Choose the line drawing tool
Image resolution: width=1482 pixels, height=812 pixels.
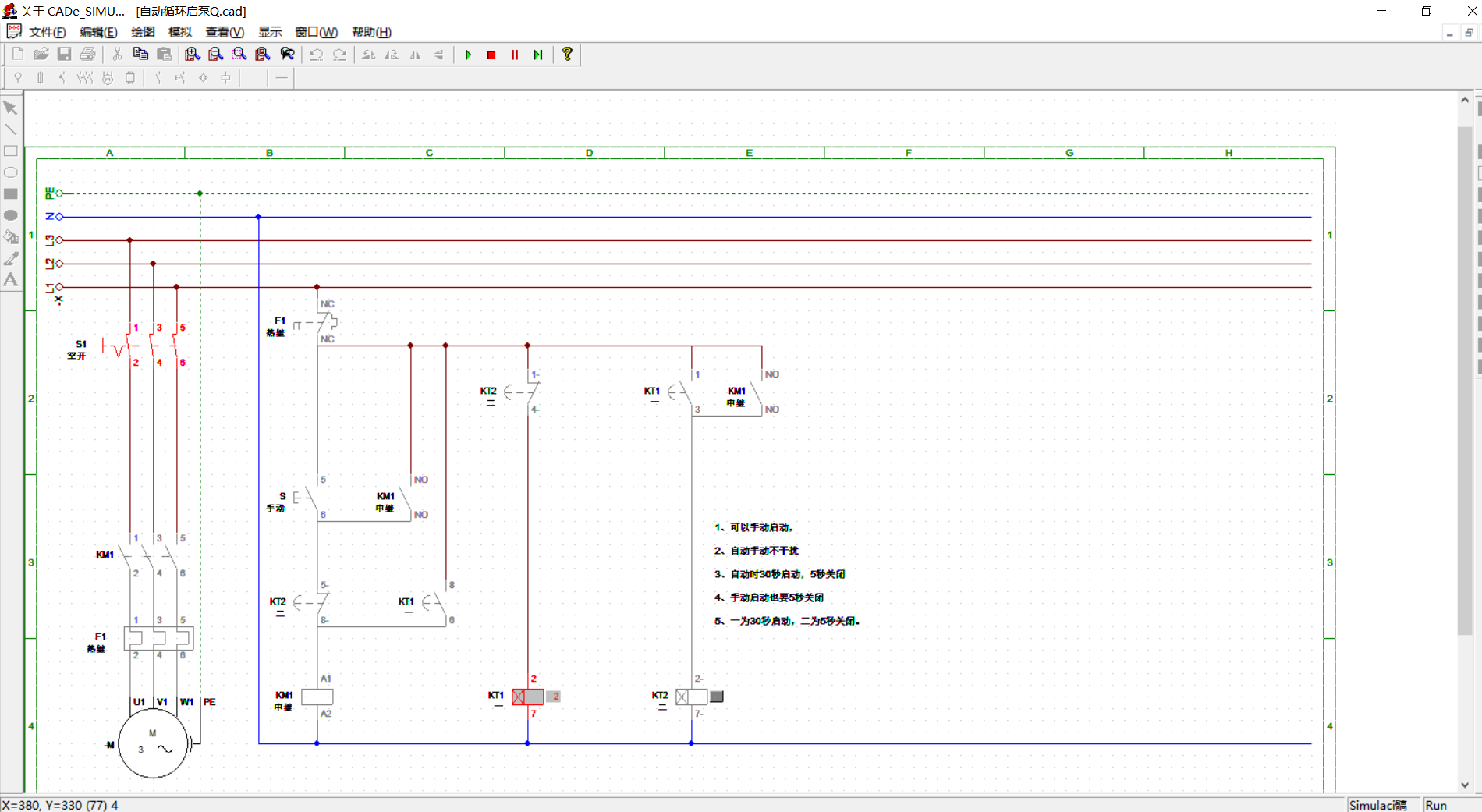point(10,129)
